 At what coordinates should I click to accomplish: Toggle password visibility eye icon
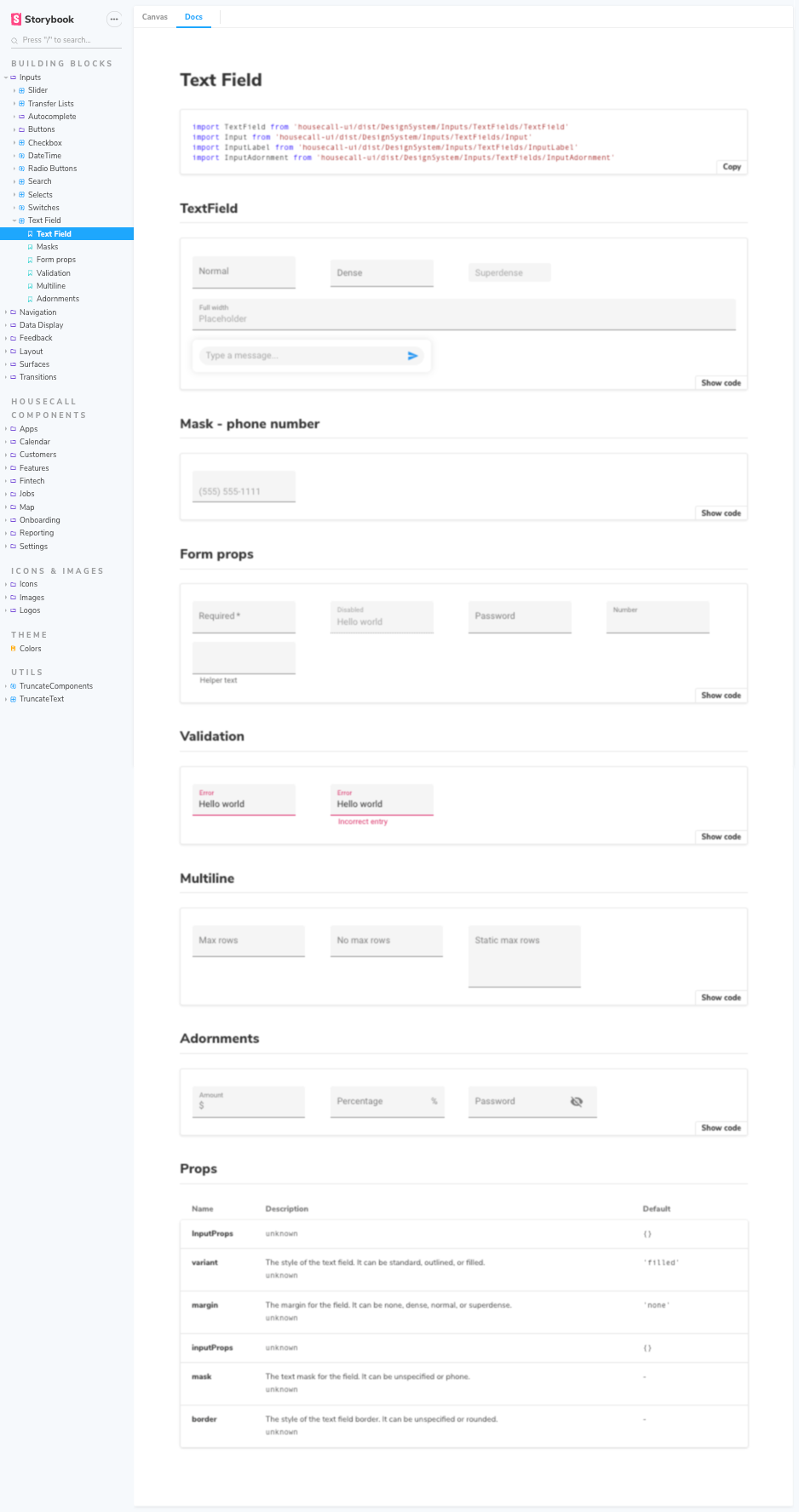click(x=577, y=1102)
